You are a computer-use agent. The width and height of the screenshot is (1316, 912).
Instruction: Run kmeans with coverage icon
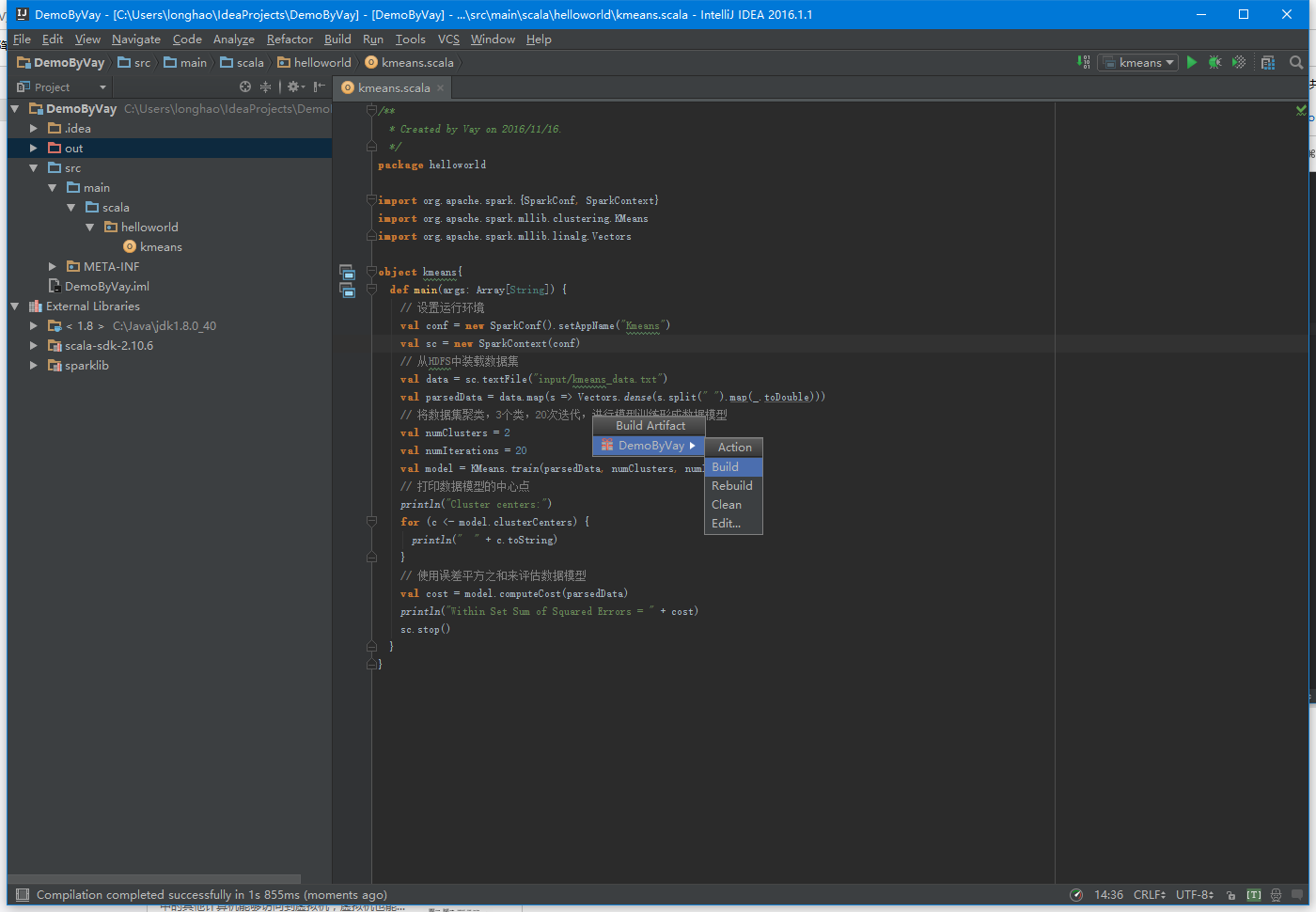click(x=1239, y=62)
